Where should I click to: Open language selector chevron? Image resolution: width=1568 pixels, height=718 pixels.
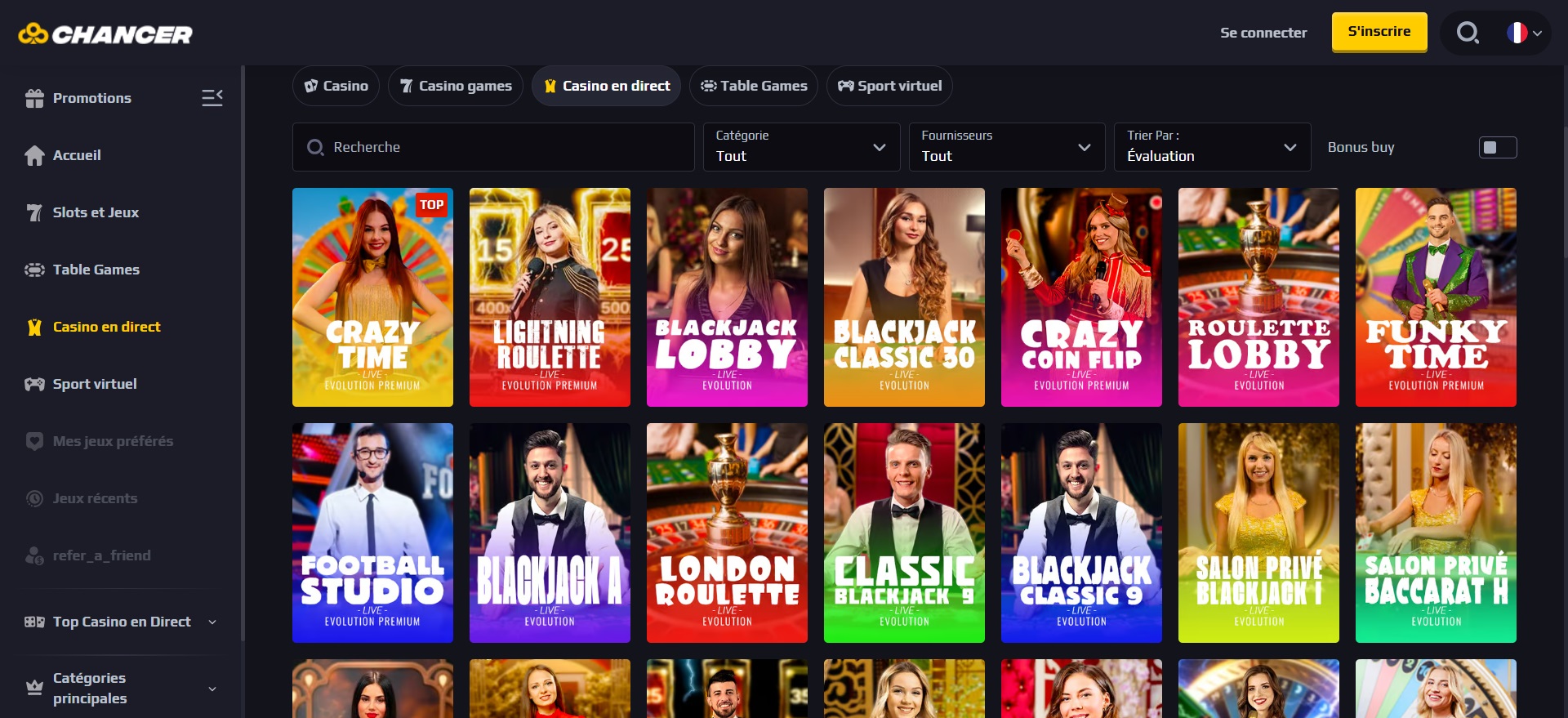(1538, 33)
